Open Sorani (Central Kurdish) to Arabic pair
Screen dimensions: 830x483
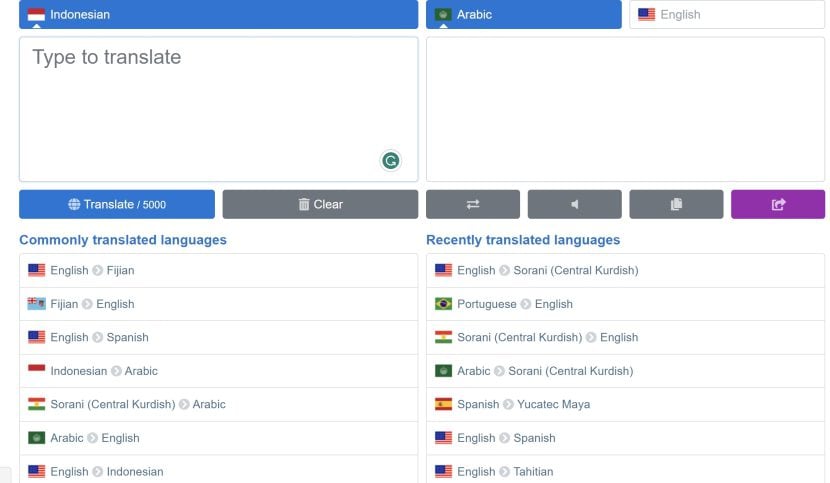(x=218, y=404)
